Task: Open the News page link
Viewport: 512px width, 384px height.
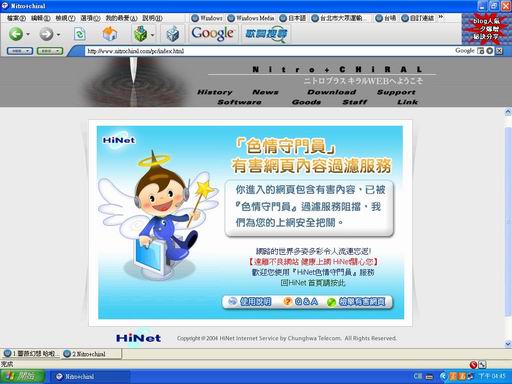Action: point(265,92)
